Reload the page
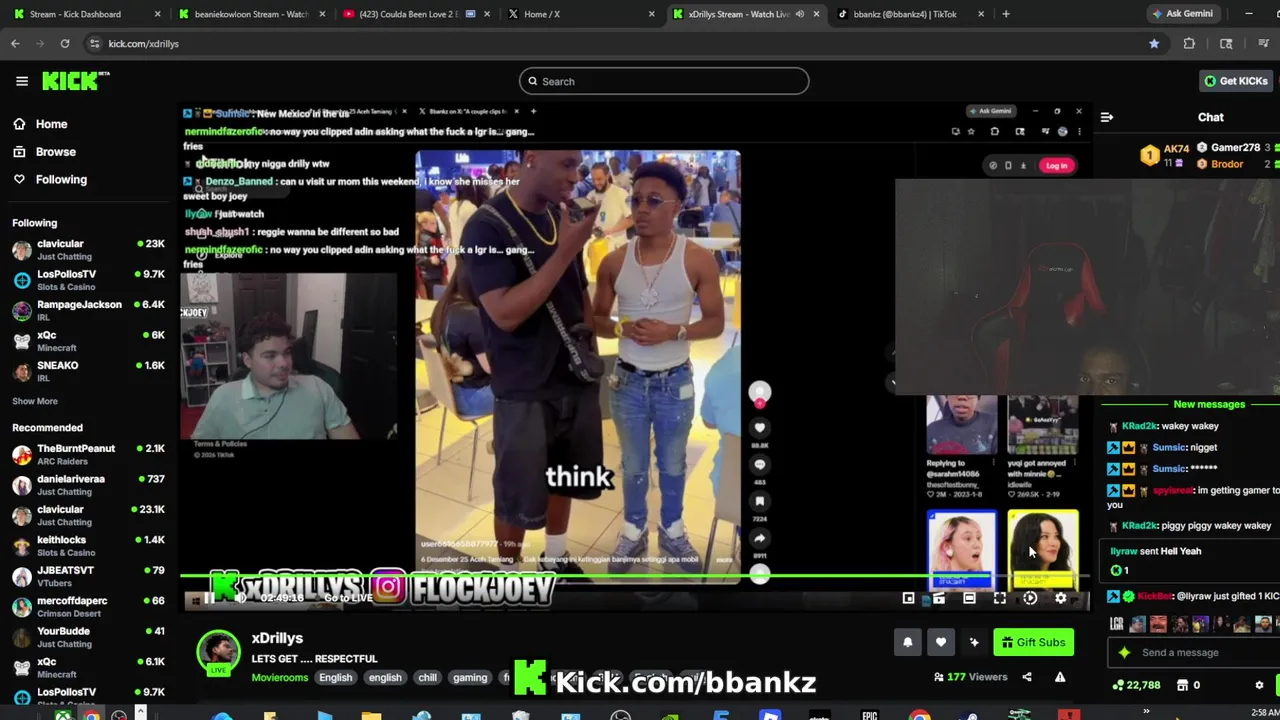The image size is (1280, 720). [x=65, y=44]
